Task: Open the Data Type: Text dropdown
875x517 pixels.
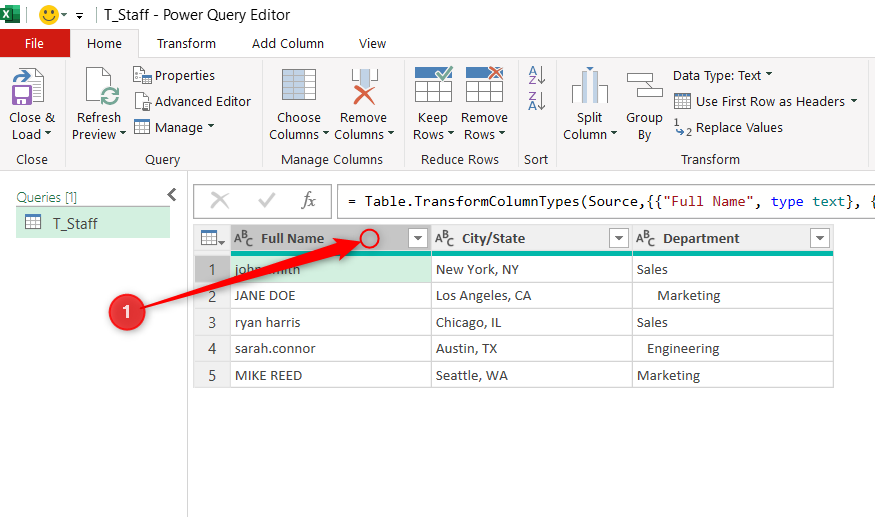Action: click(723, 75)
